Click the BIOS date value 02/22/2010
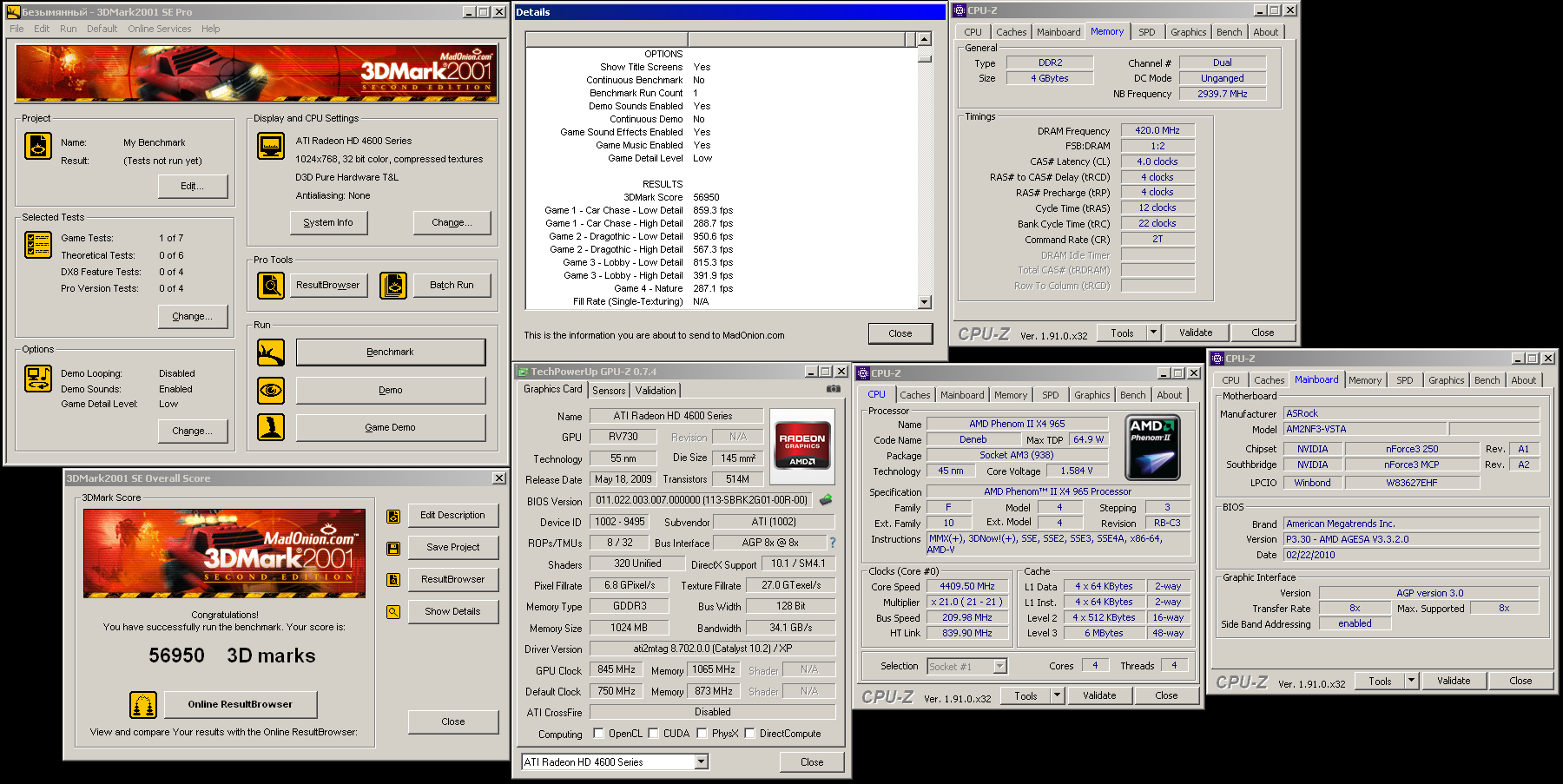Viewport: 1563px width, 784px height. [x=1411, y=555]
